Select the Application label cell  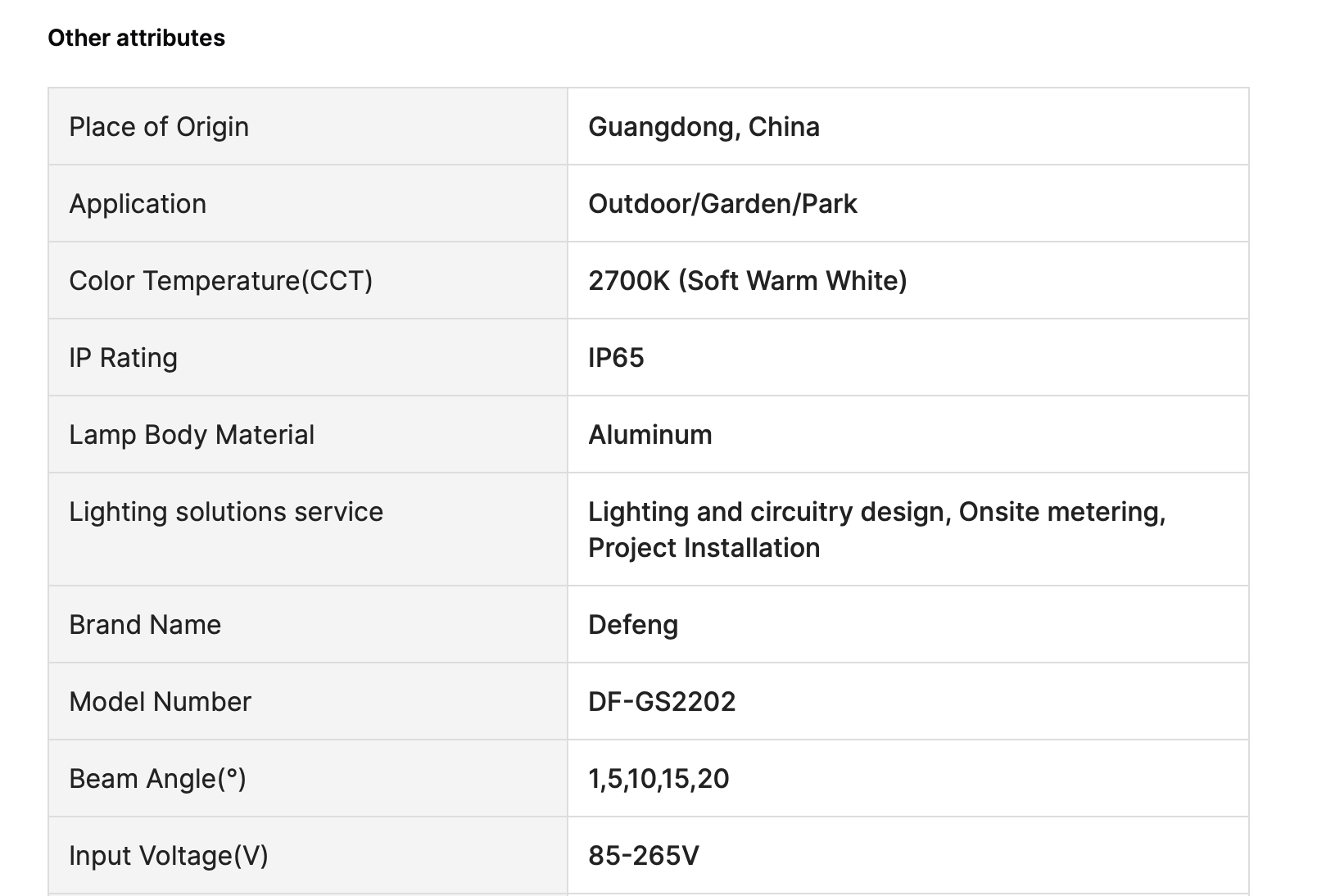pyautogui.click(x=308, y=203)
